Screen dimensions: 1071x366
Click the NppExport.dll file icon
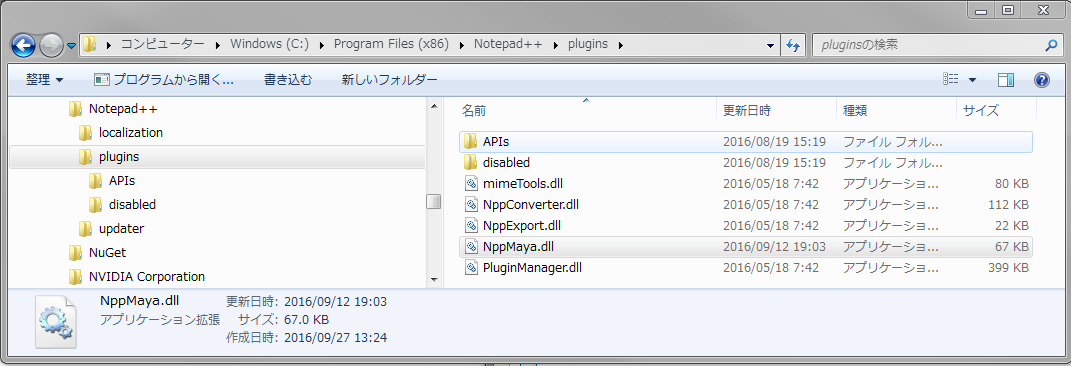(x=471, y=225)
